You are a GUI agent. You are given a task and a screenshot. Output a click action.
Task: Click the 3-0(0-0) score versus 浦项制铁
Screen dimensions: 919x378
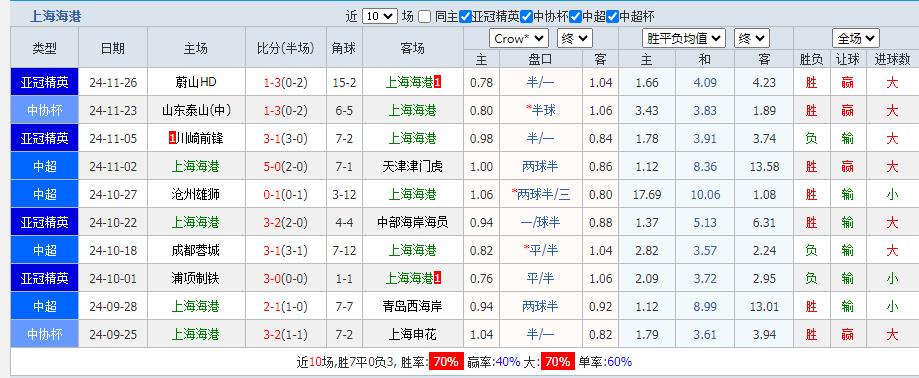point(285,278)
